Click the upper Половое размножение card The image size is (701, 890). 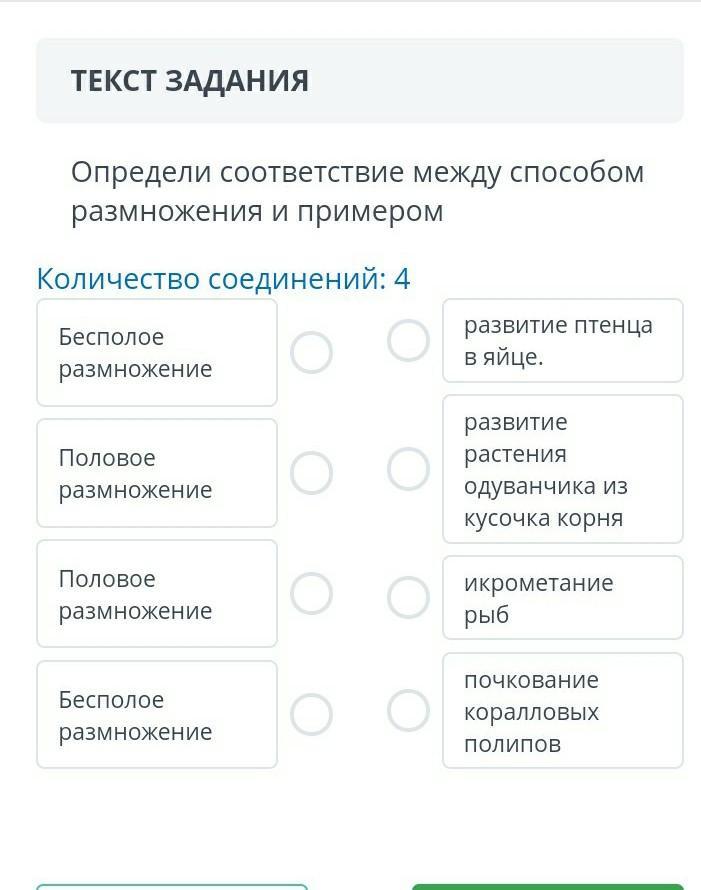pyautogui.click(x=157, y=473)
